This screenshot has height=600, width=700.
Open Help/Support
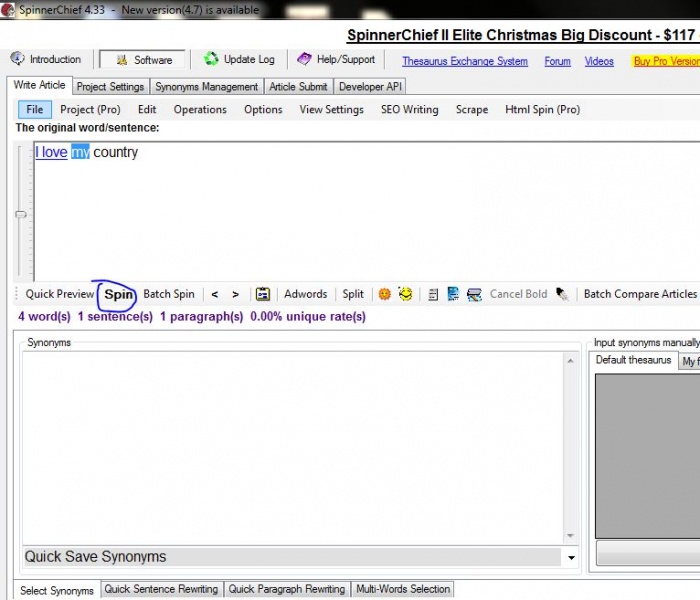[336, 59]
